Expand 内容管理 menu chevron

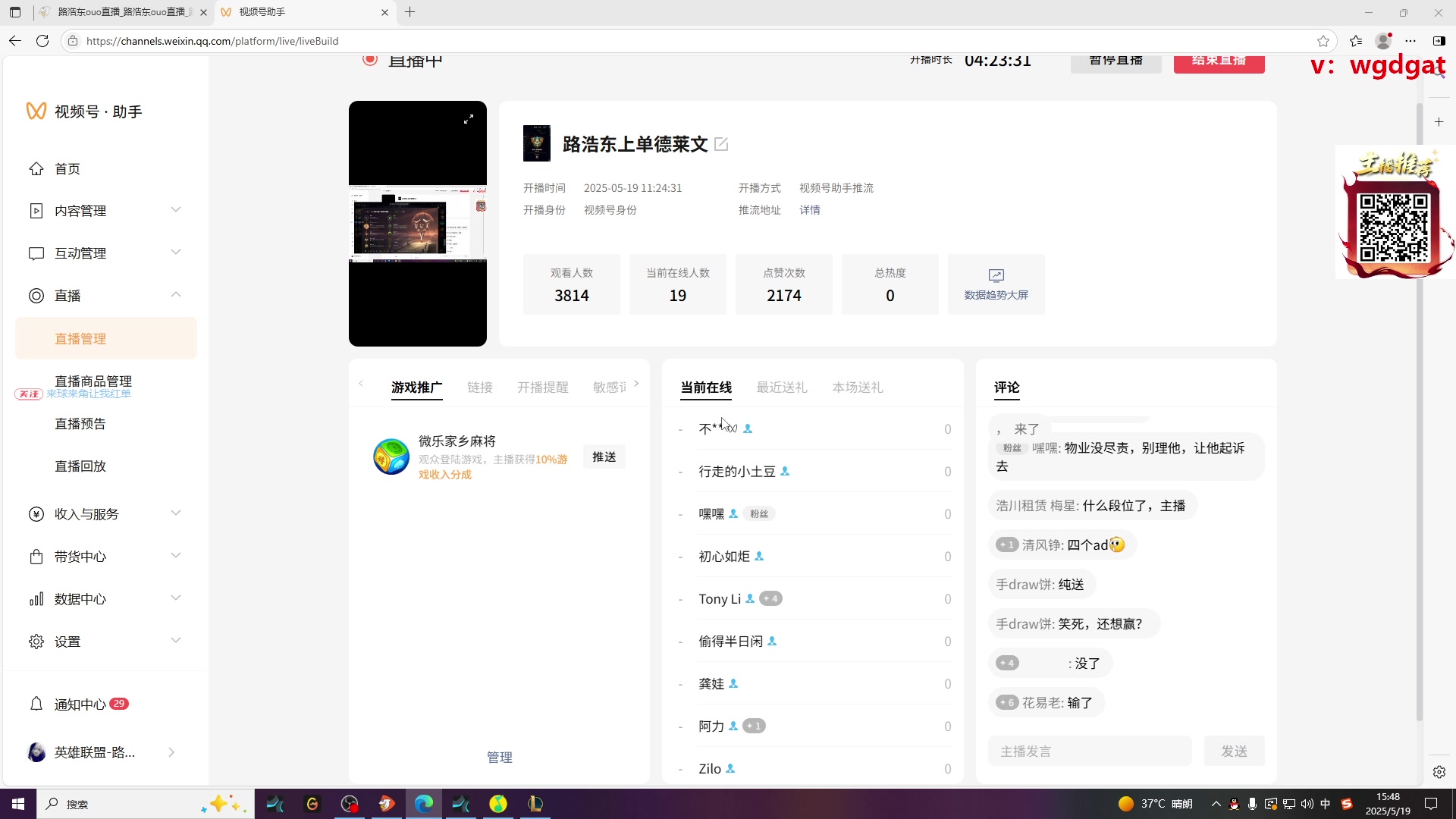coord(176,210)
